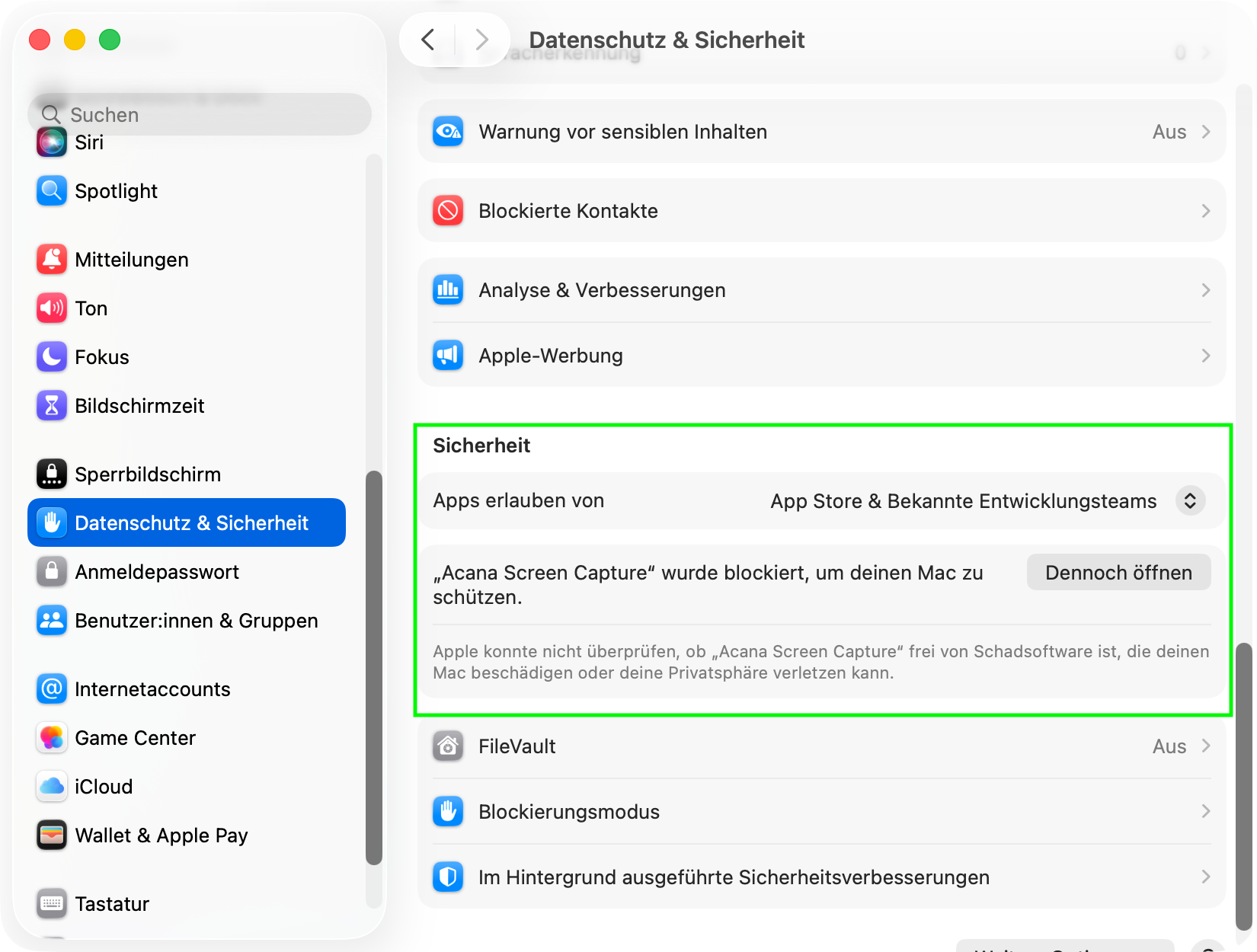Click the Game Center icon
The image size is (1257, 952).
click(52, 738)
